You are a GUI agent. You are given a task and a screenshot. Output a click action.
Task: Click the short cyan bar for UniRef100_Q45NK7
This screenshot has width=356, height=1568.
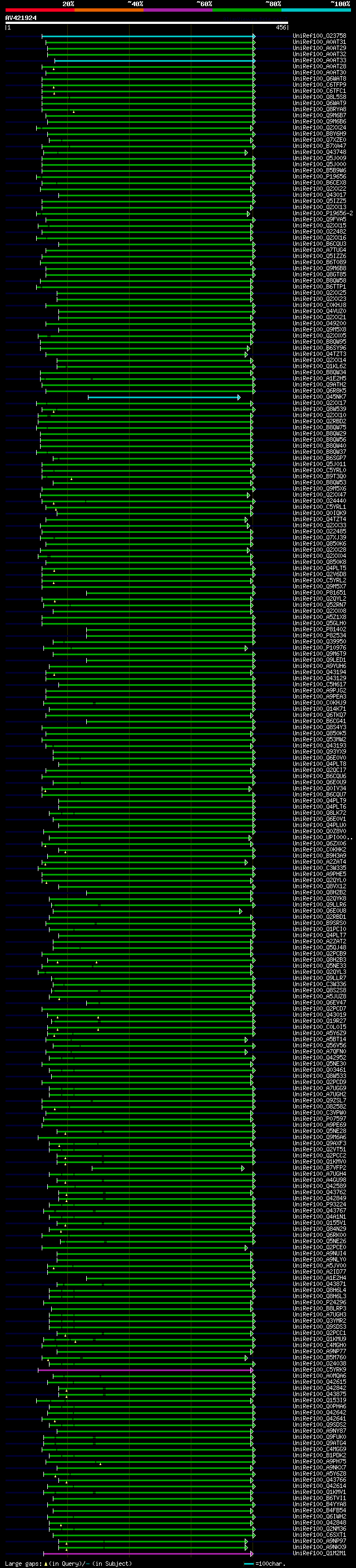click(164, 398)
